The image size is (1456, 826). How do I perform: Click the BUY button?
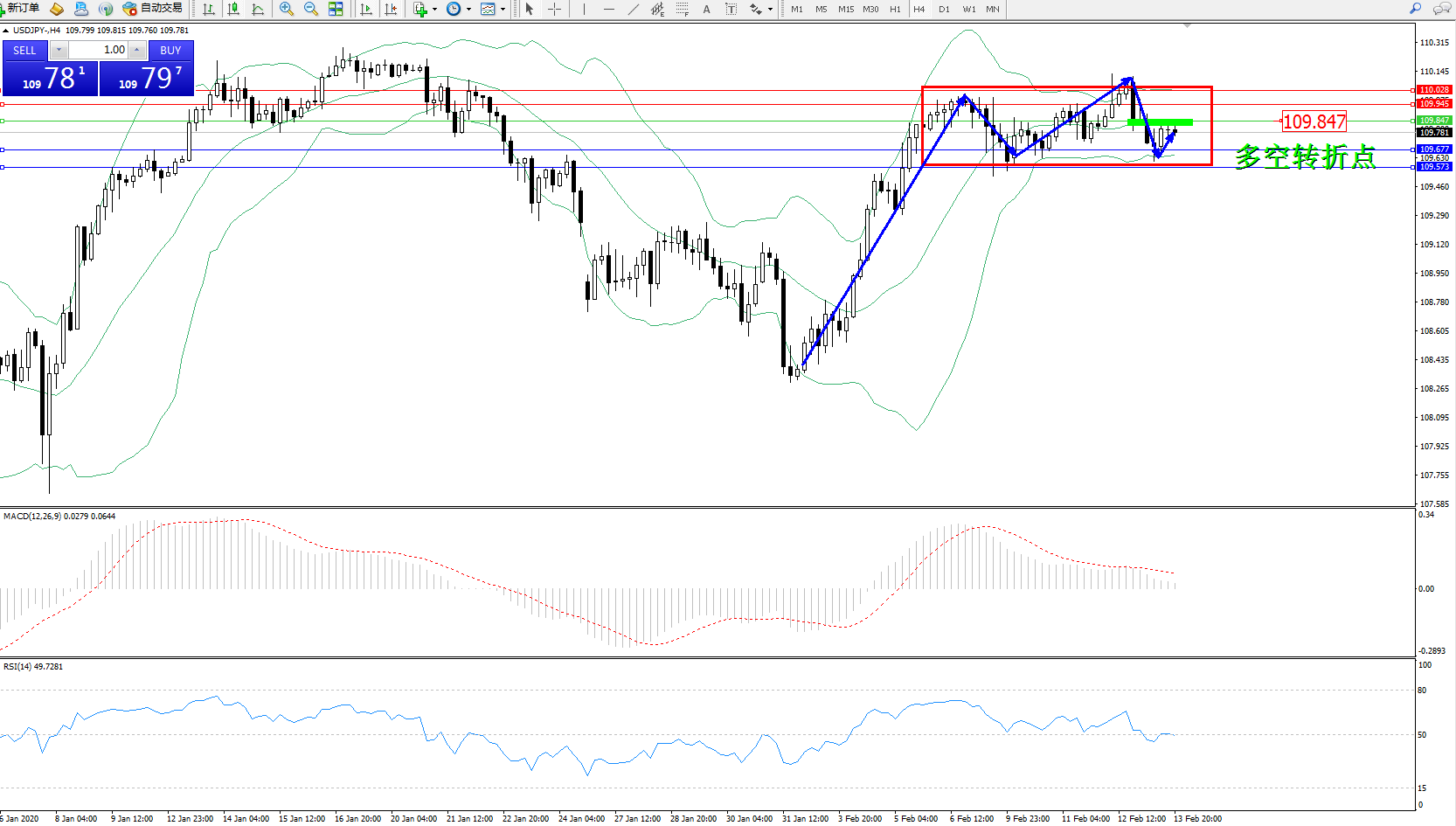point(170,50)
